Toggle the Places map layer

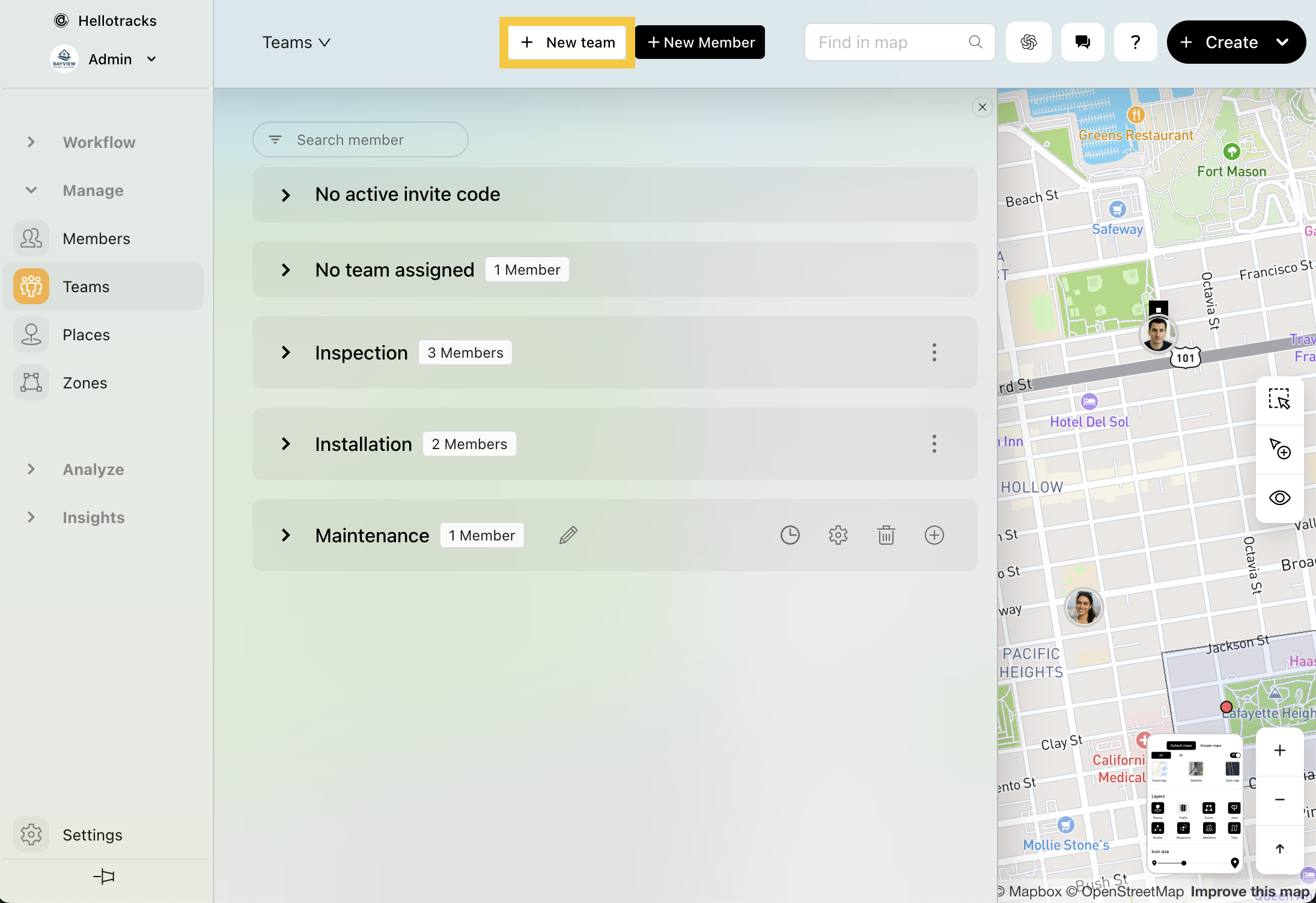point(1158,808)
